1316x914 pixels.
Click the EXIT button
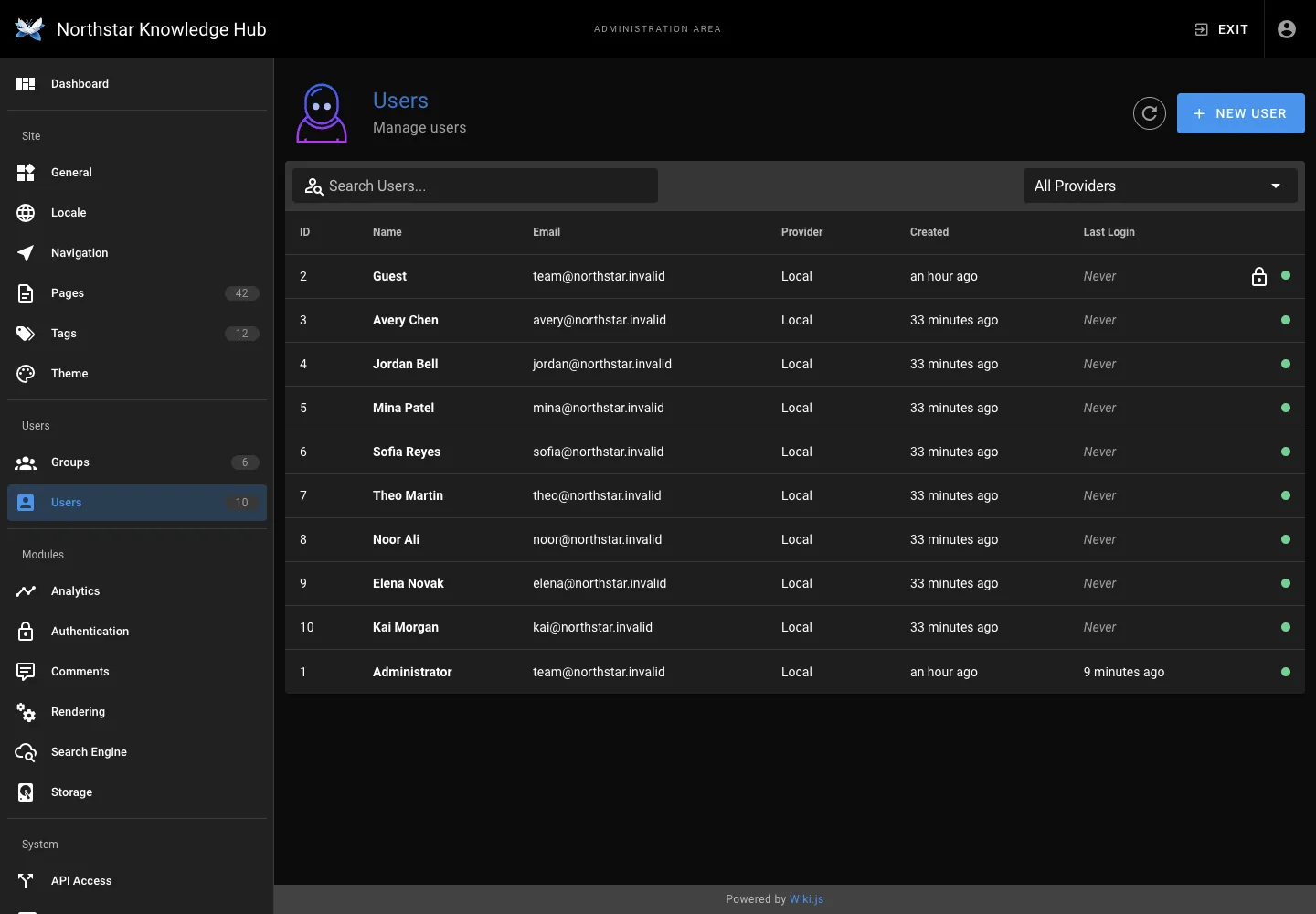1221,29
